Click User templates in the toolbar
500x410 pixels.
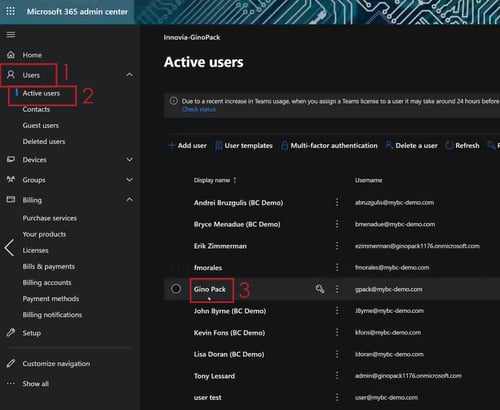[244, 145]
